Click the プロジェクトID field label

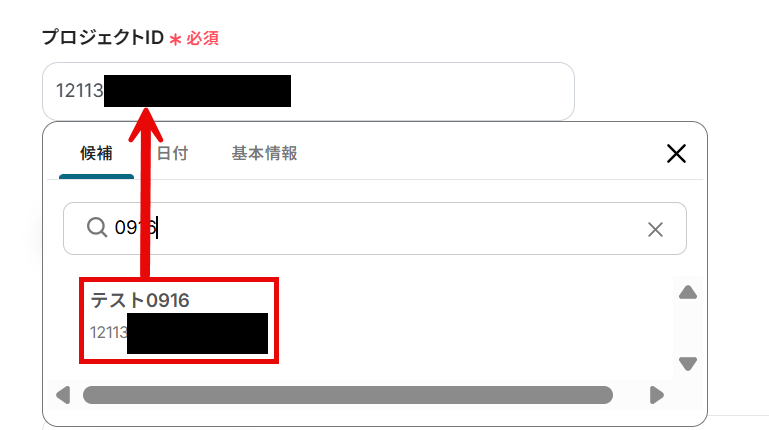point(103,37)
